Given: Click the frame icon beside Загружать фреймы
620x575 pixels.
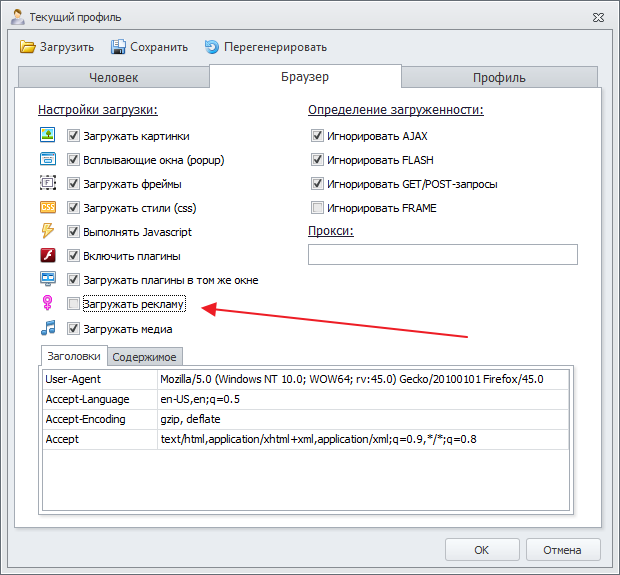Looking at the screenshot, I should (48, 183).
